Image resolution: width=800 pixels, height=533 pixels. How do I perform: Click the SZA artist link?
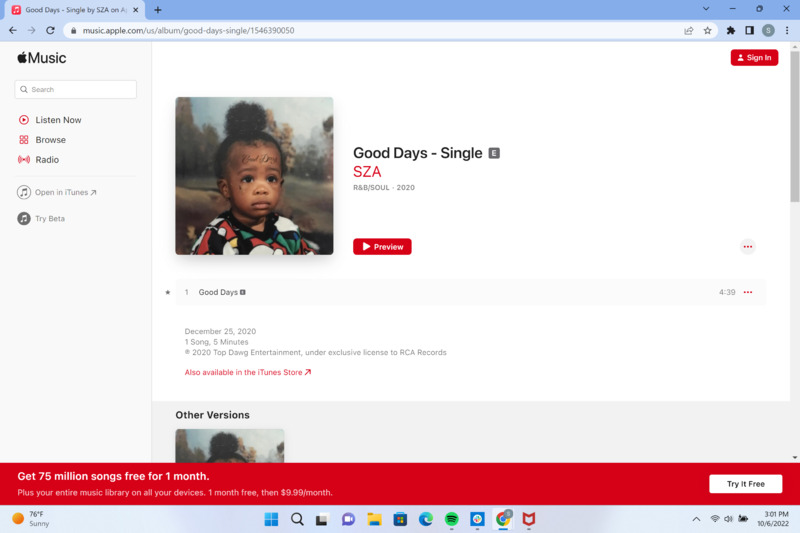click(367, 172)
